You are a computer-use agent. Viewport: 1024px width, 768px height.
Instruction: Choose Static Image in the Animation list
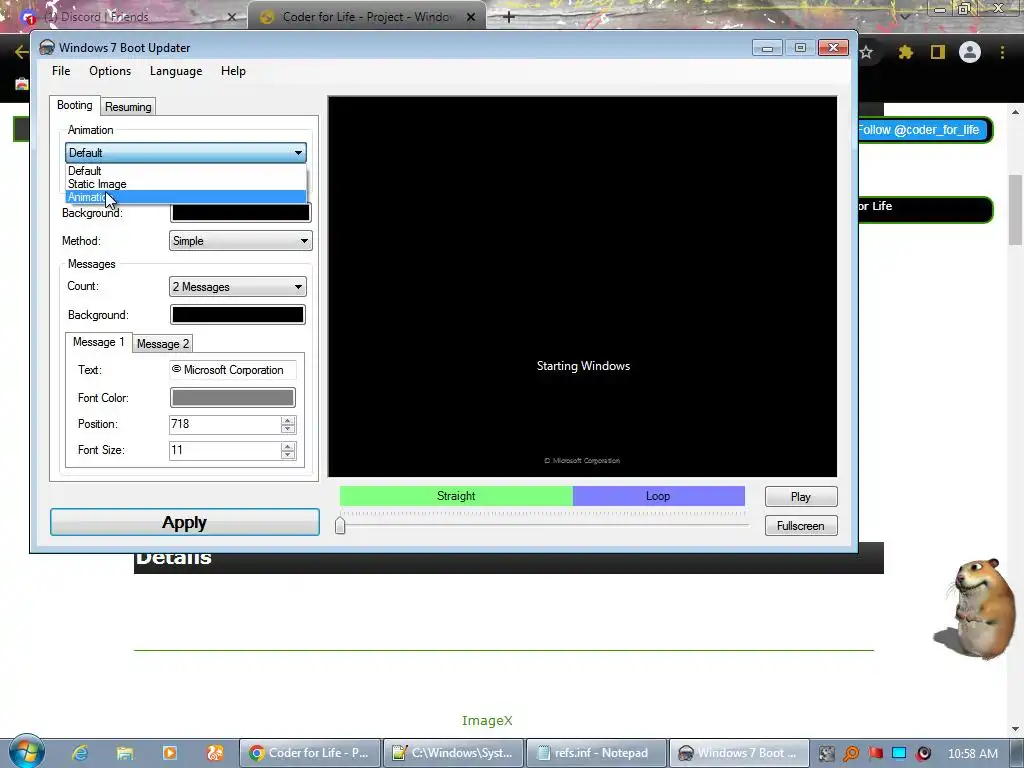[x=185, y=184]
